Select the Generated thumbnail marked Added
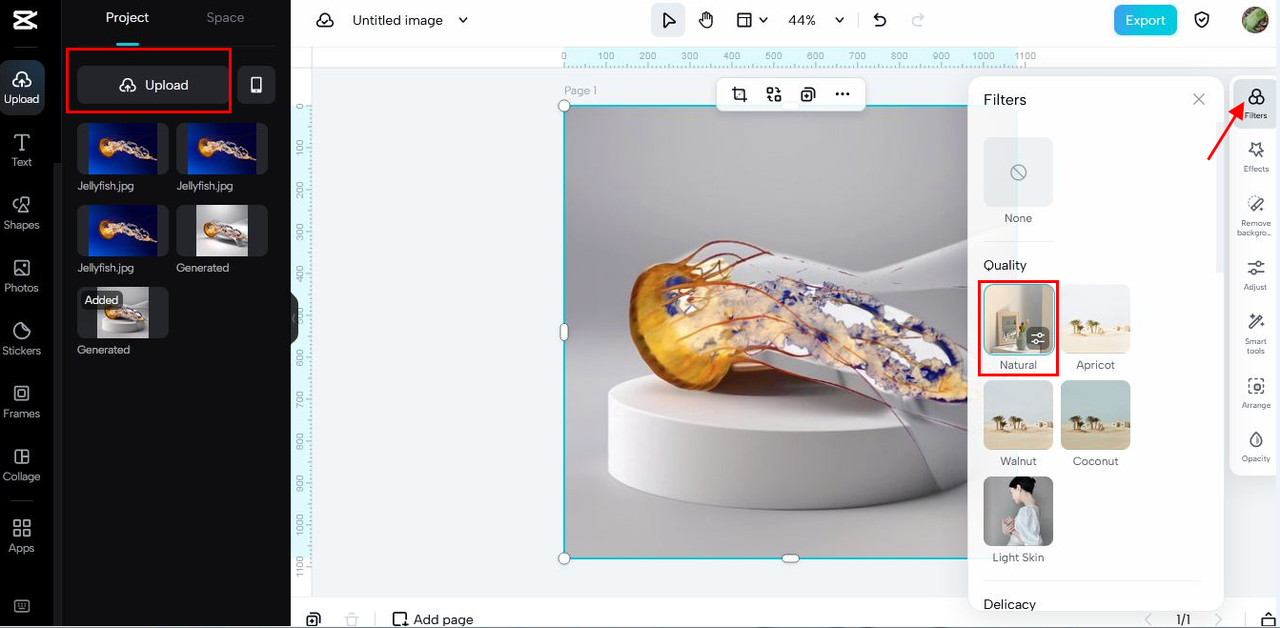This screenshot has width=1280, height=628. 123,312
